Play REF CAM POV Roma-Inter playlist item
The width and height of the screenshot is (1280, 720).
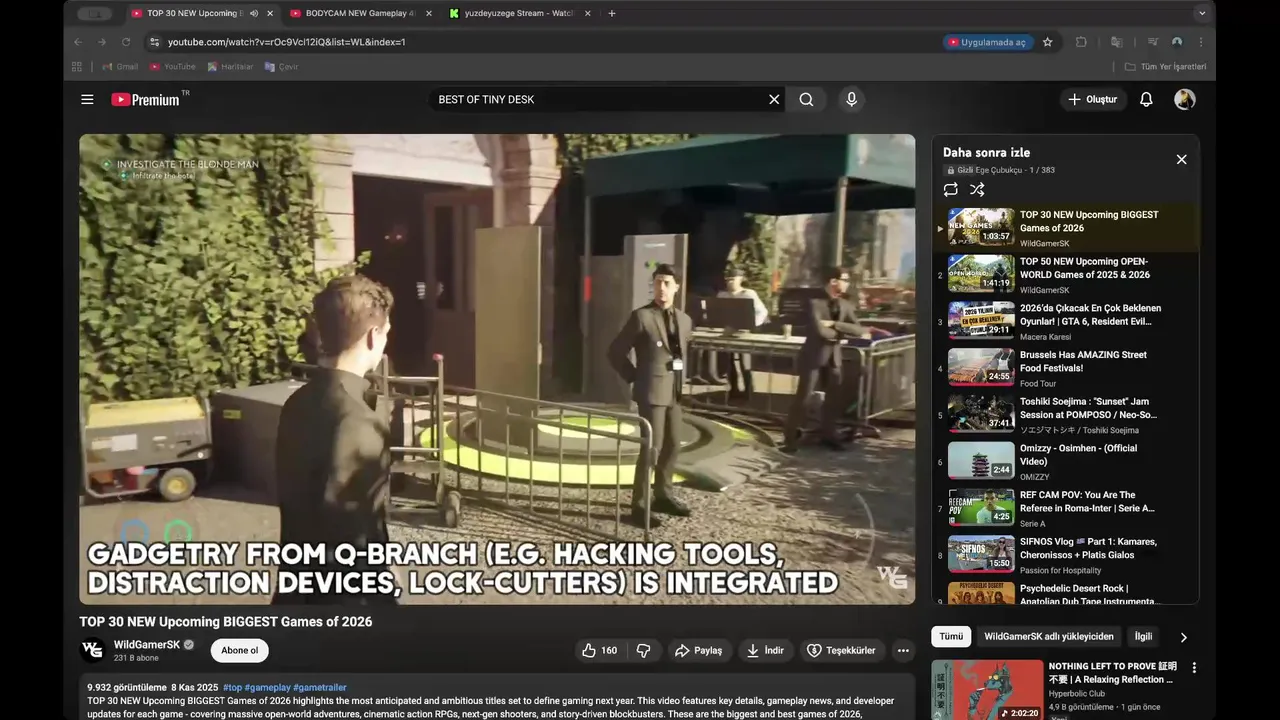point(1065,508)
